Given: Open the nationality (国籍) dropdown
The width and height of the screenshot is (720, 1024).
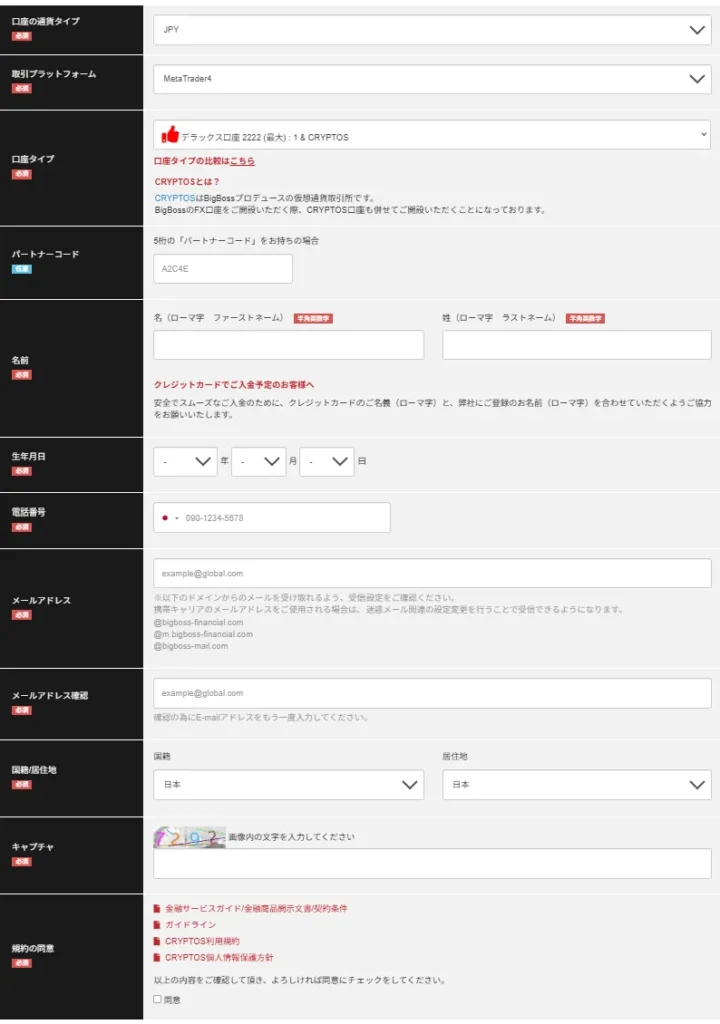Looking at the screenshot, I should click(288, 785).
